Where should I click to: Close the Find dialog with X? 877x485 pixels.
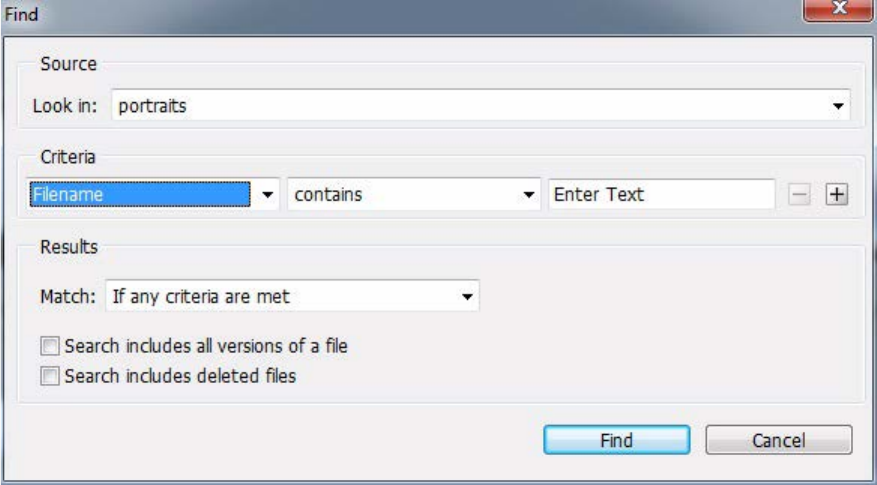838,10
